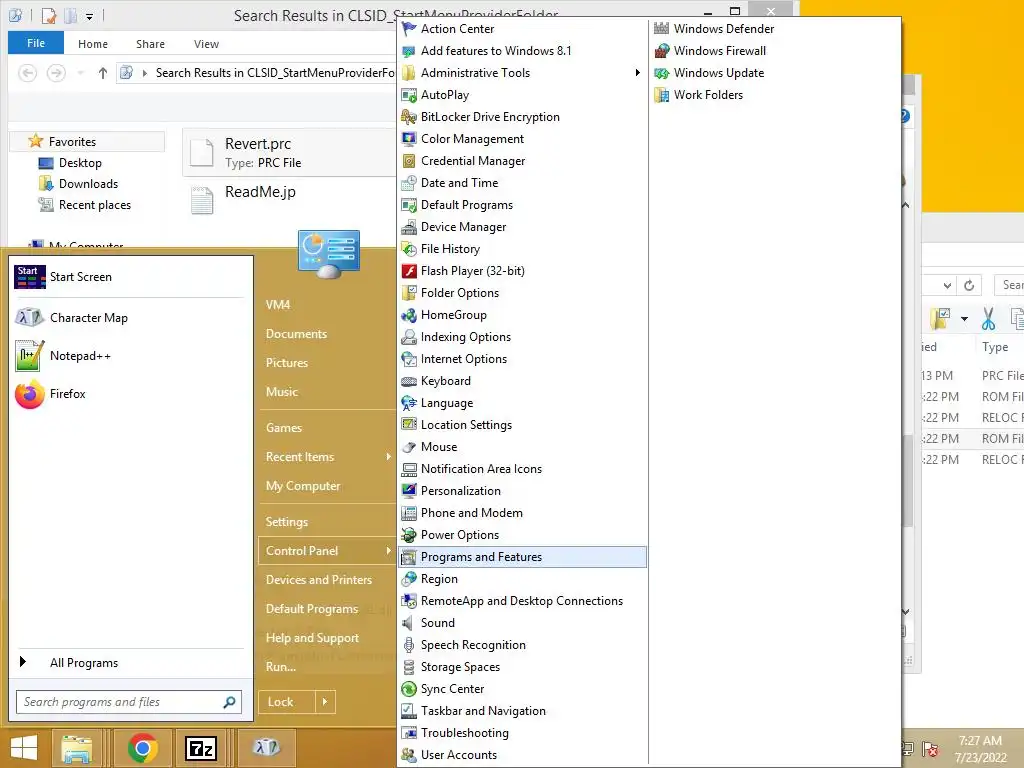The width and height of the screenshot is (1024, 768).
Task: Click the Device Manager icon
Action: click(409, 227)
